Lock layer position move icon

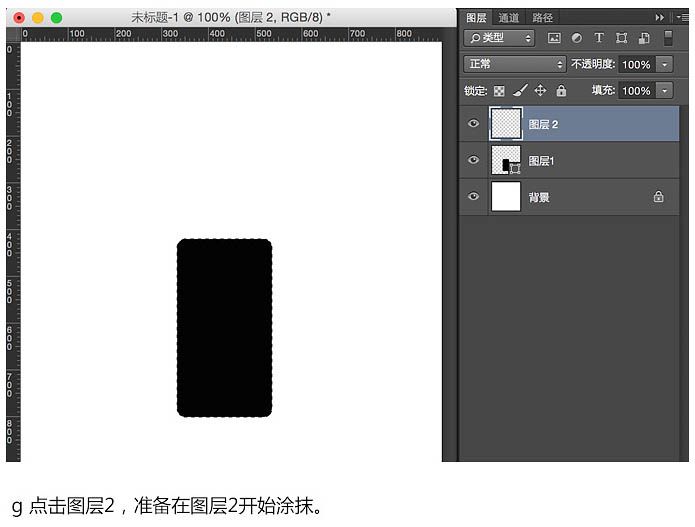click(540, 91)
